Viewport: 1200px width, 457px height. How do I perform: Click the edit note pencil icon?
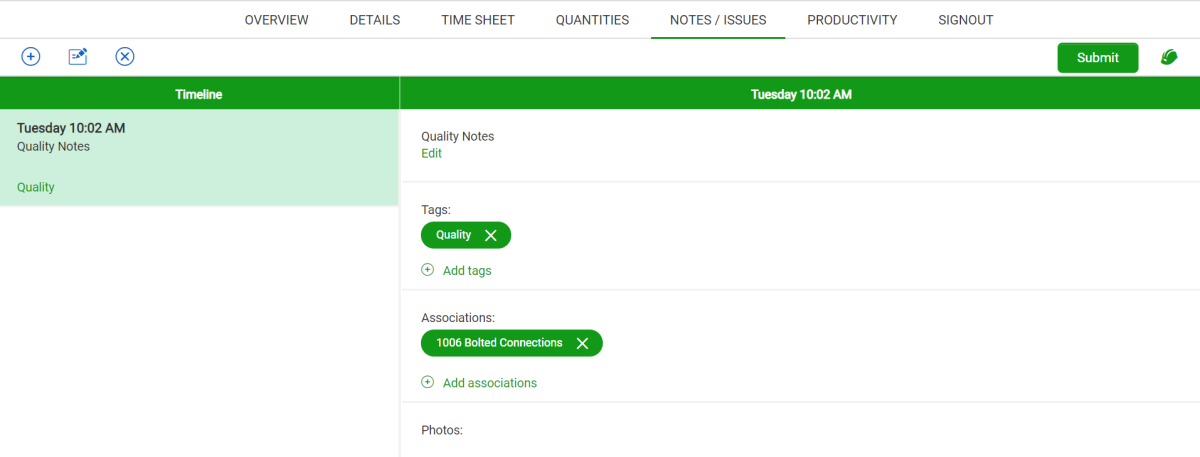pyautogui.click(x=78, y=57)
